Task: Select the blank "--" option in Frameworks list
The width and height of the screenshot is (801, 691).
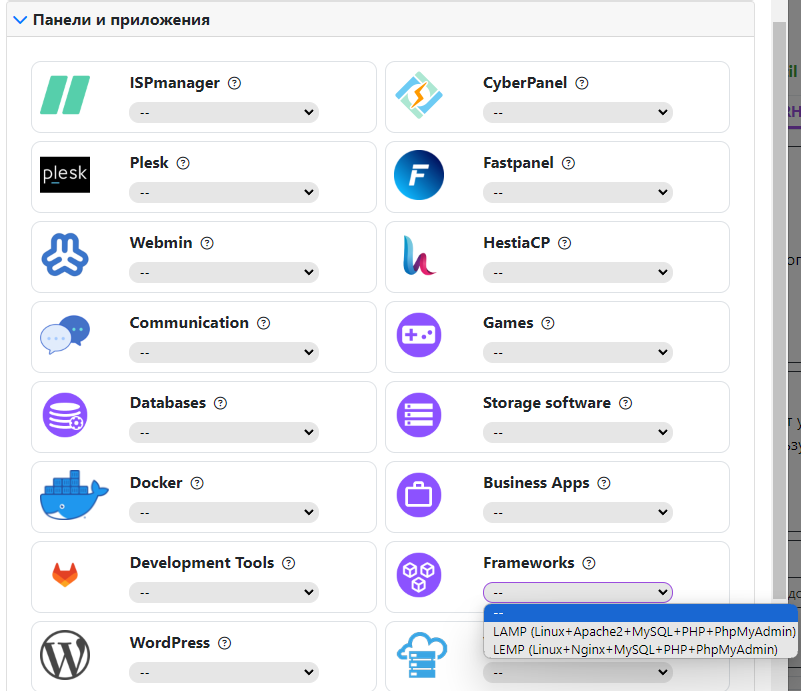Action: coord(641,613)
